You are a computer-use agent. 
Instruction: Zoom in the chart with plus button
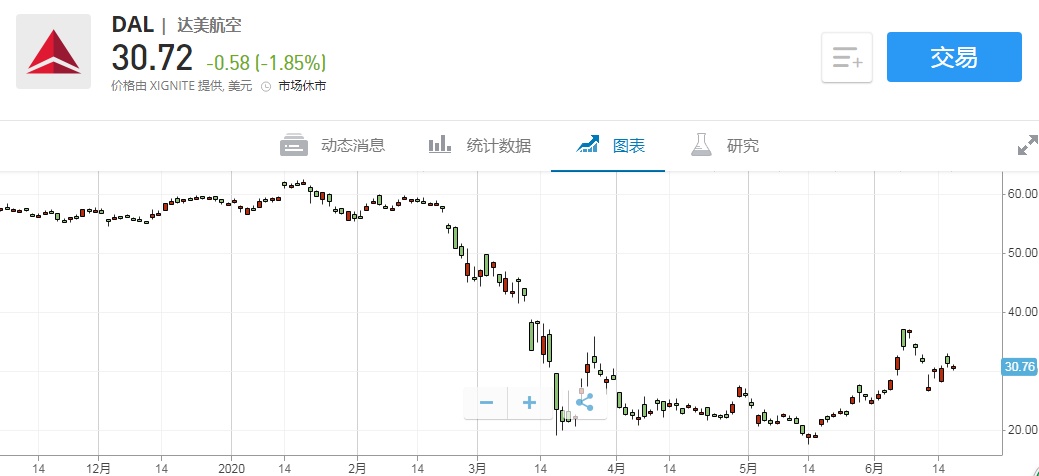tap(530, 403)
